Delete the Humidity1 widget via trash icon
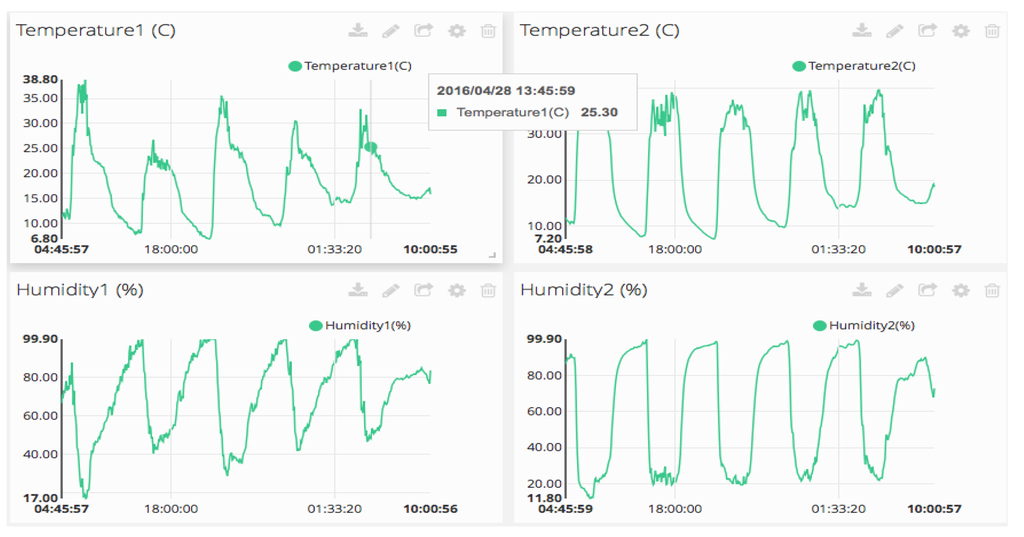This screenshot has width=1024, height=537. 488,290
